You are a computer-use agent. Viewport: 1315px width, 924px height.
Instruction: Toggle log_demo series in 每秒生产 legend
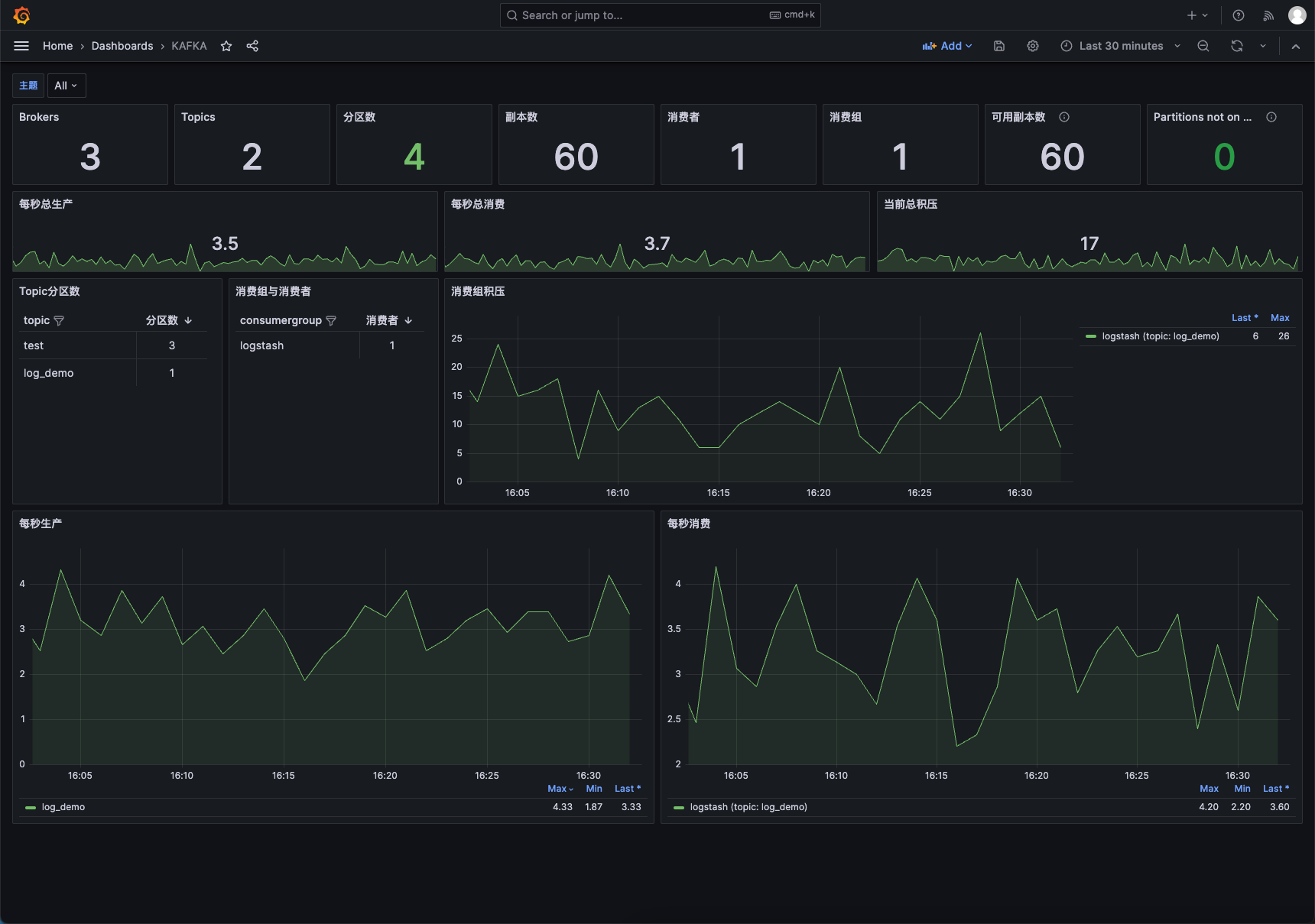63,807
